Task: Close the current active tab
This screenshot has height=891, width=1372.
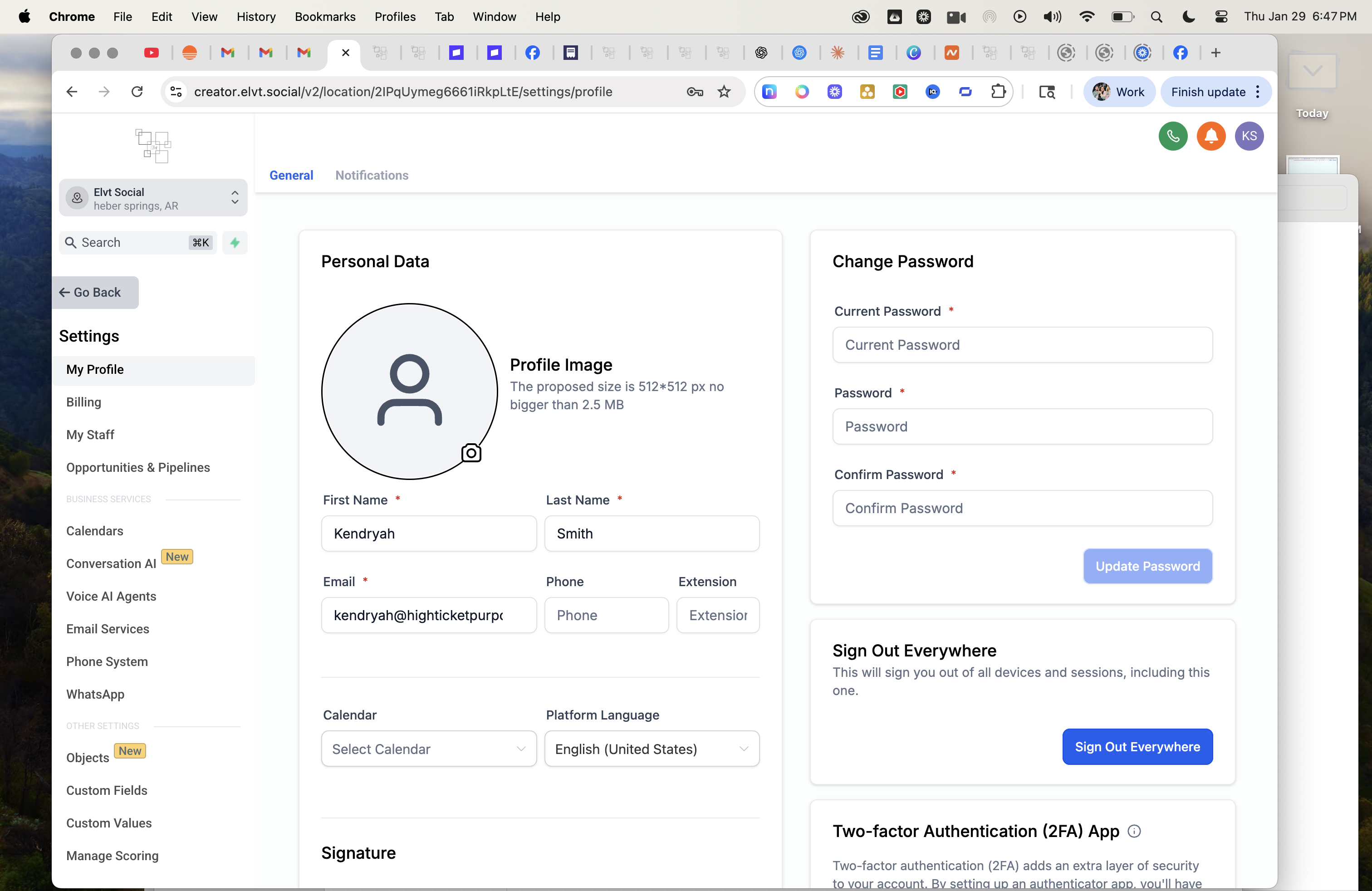Action: [345, 53]
